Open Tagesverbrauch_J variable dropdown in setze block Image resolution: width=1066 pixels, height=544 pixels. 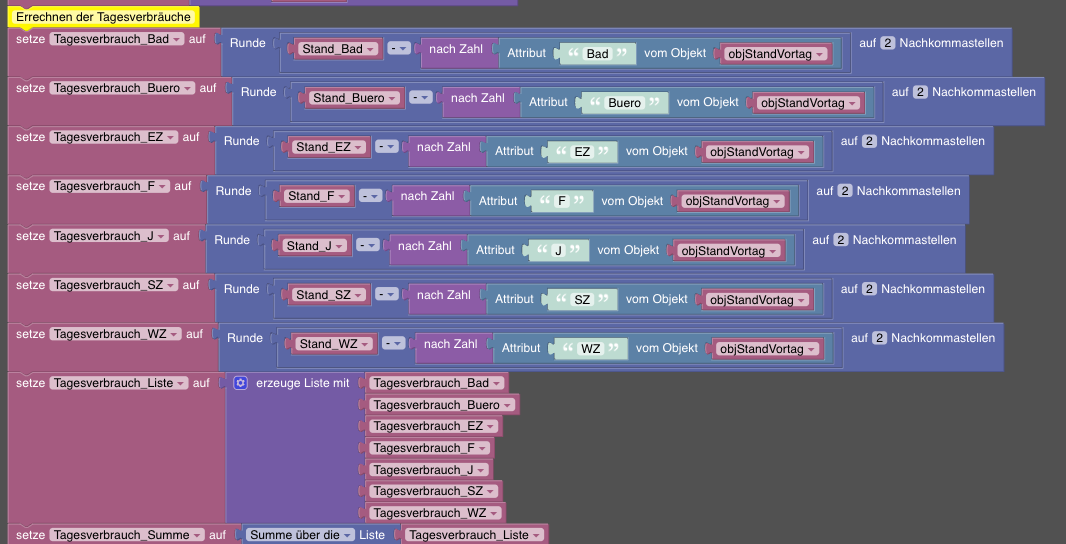(x=109, y=237)
